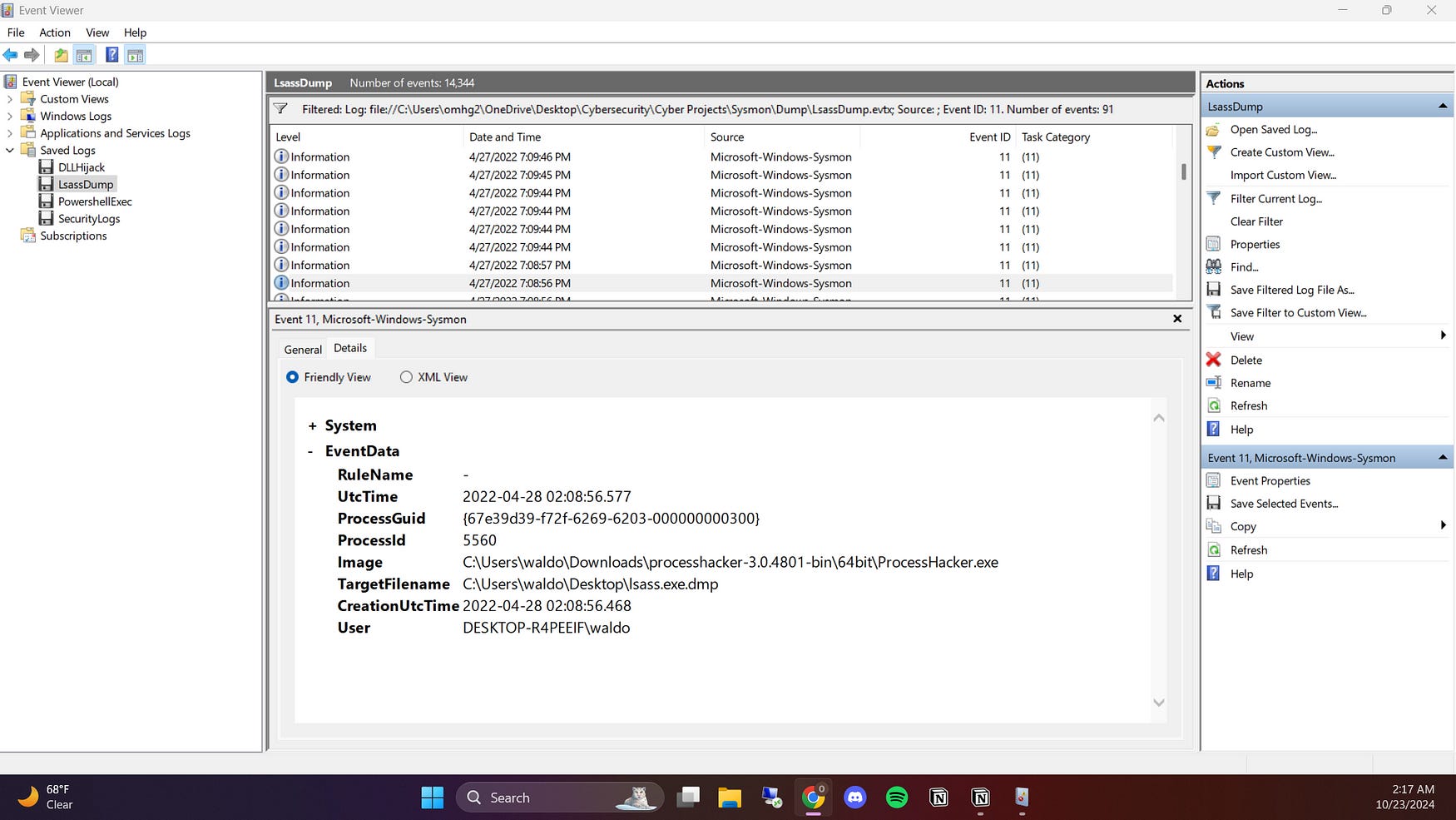Screen dimensions: 1456x820
Task: Click the Show/Hide Console Tree toolbar icon
Action: pyautogui.click(x=84, y=55)
